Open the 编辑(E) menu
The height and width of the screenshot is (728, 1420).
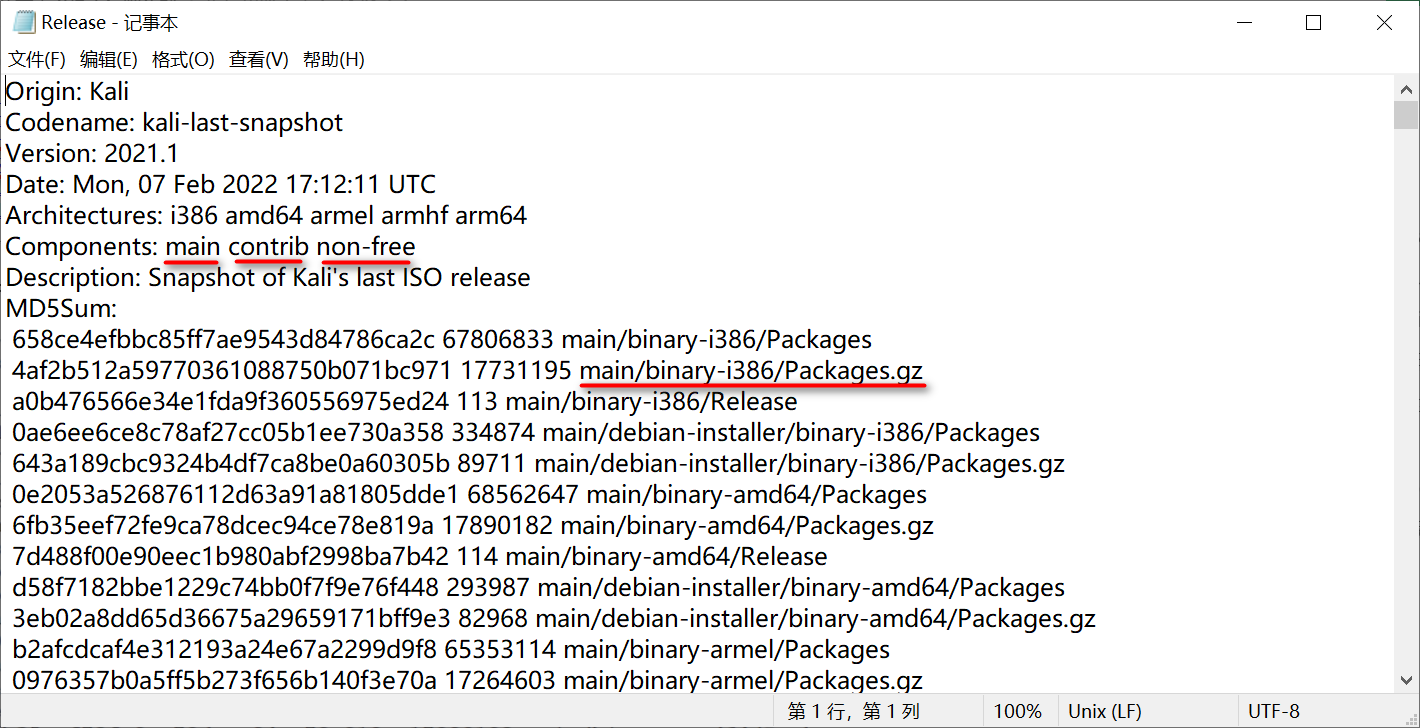(109, 60)
